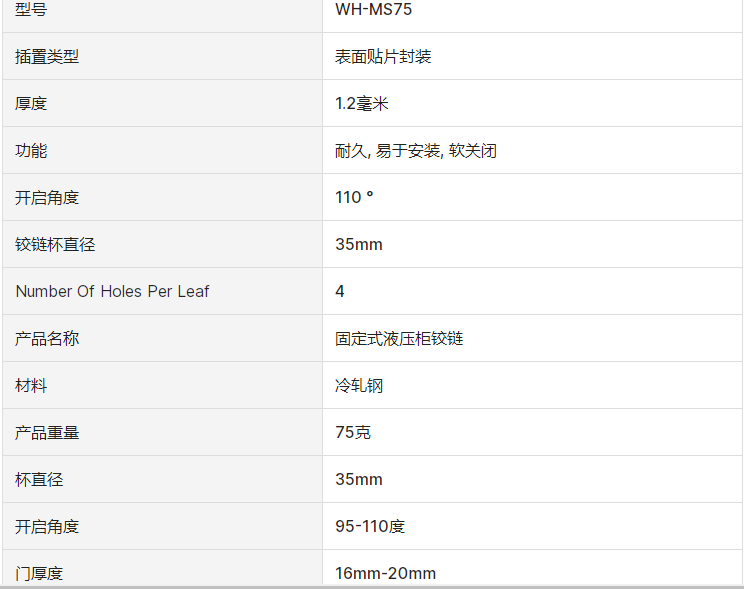Select the 表面贴片封装 value text
The image size is (744, 589).
pyautogui.click(x=383, y=57)
